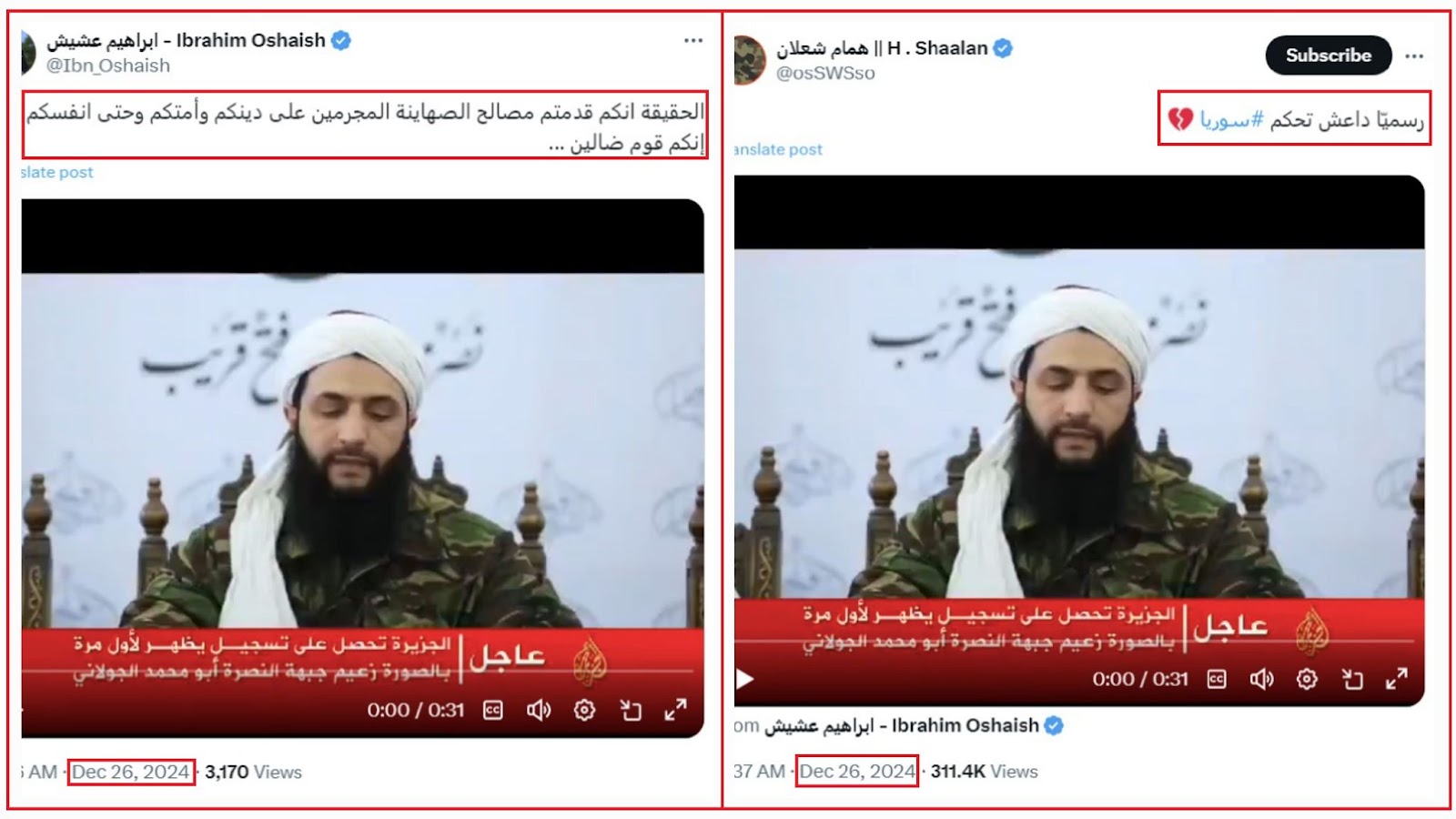Open more options on Ibrahim Oshaish's post

point(693,40)
